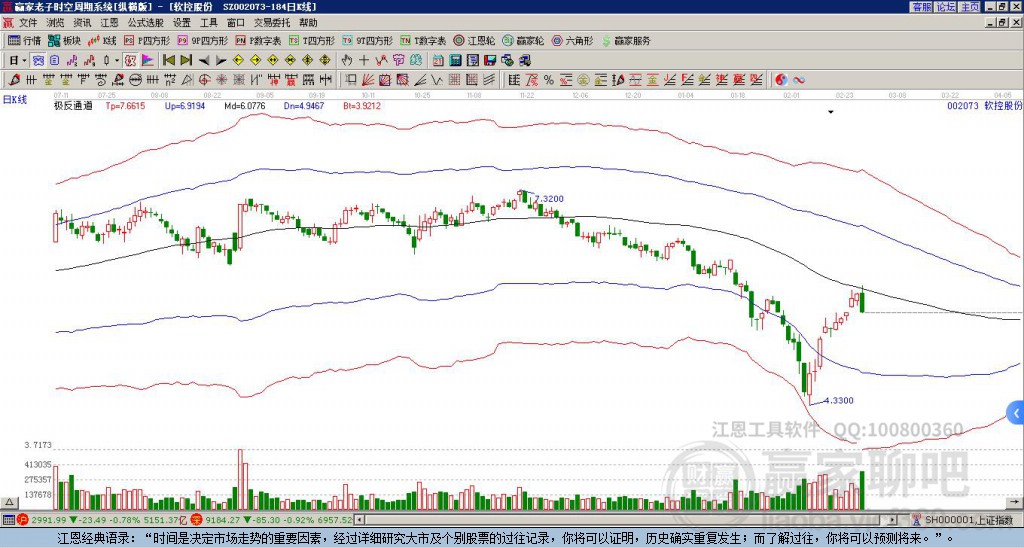
Task: Click the 极反通道 indicator name
Action: pos(73,105)
